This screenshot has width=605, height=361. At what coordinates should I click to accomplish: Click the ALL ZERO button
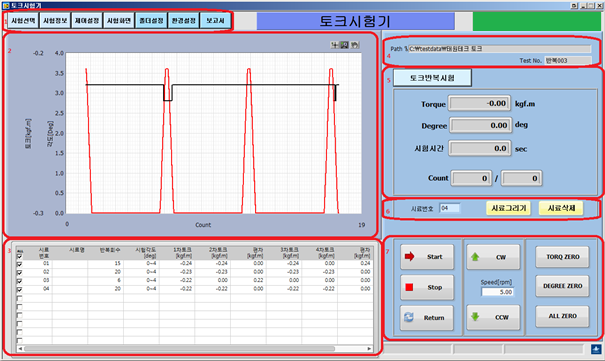pyautogui.click(x=563, y=316)
